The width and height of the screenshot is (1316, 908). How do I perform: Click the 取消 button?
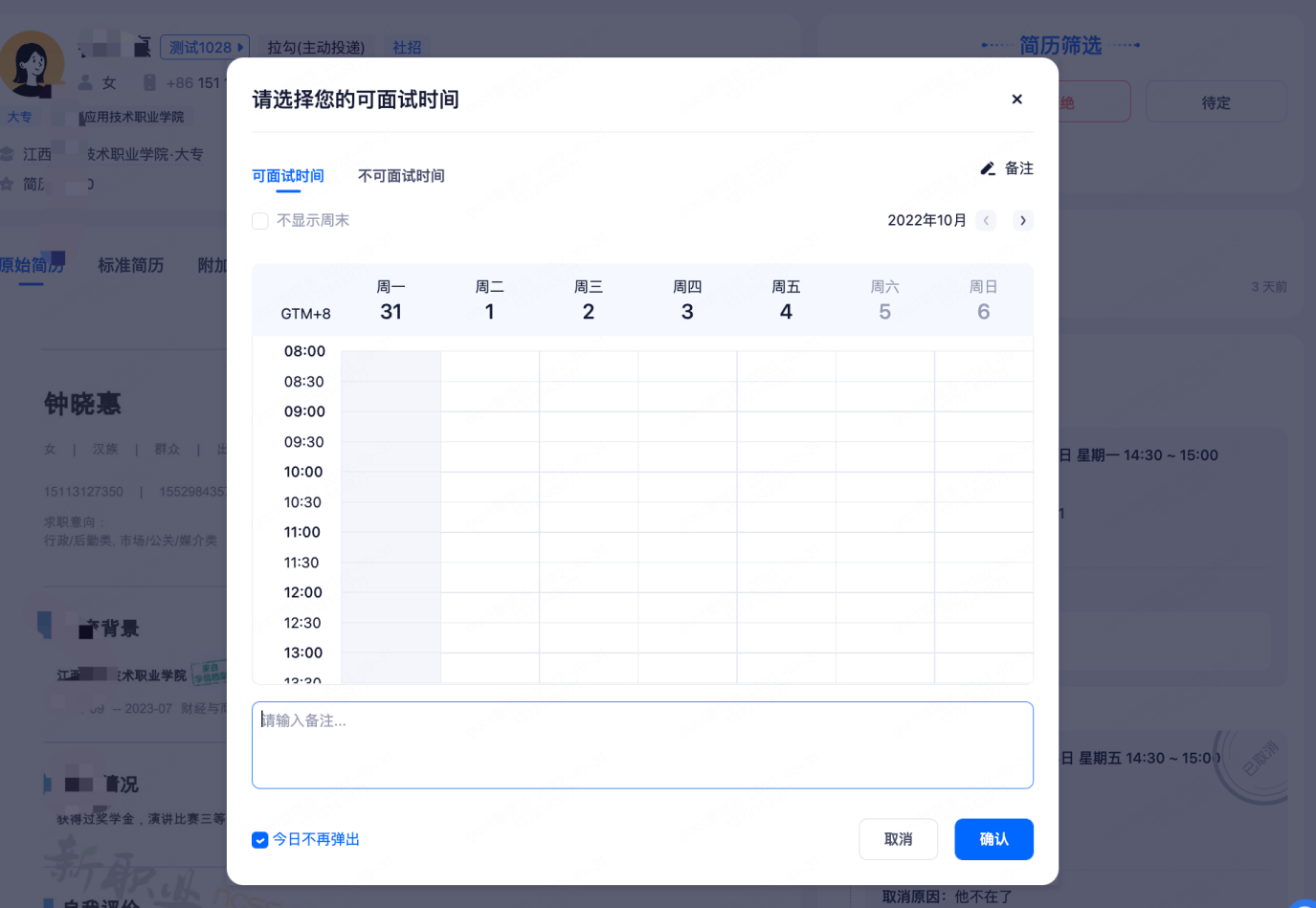point(898,839)
